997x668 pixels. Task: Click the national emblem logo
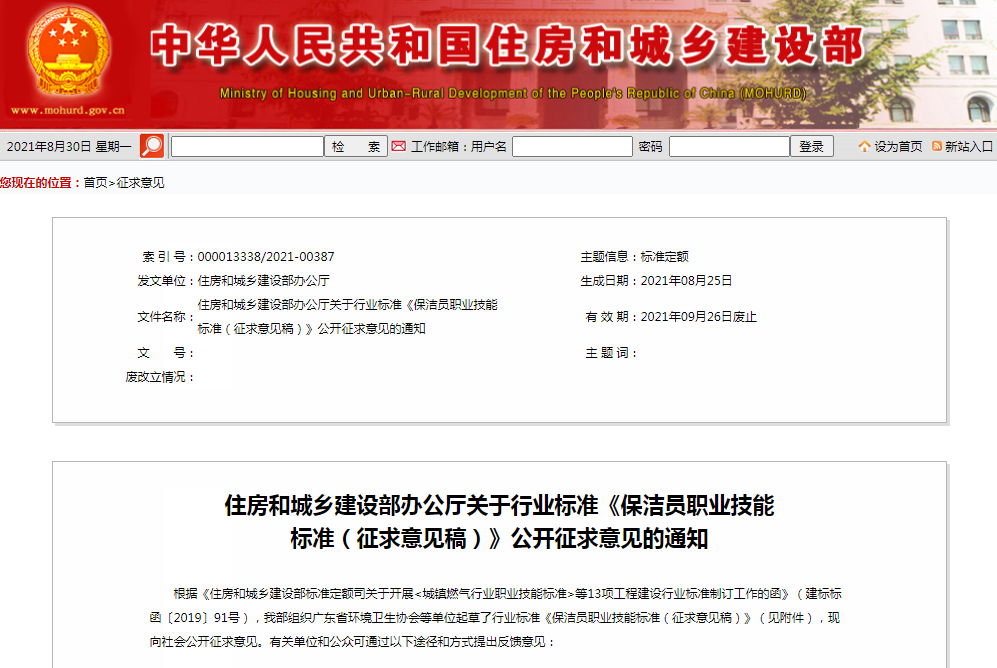67,52
